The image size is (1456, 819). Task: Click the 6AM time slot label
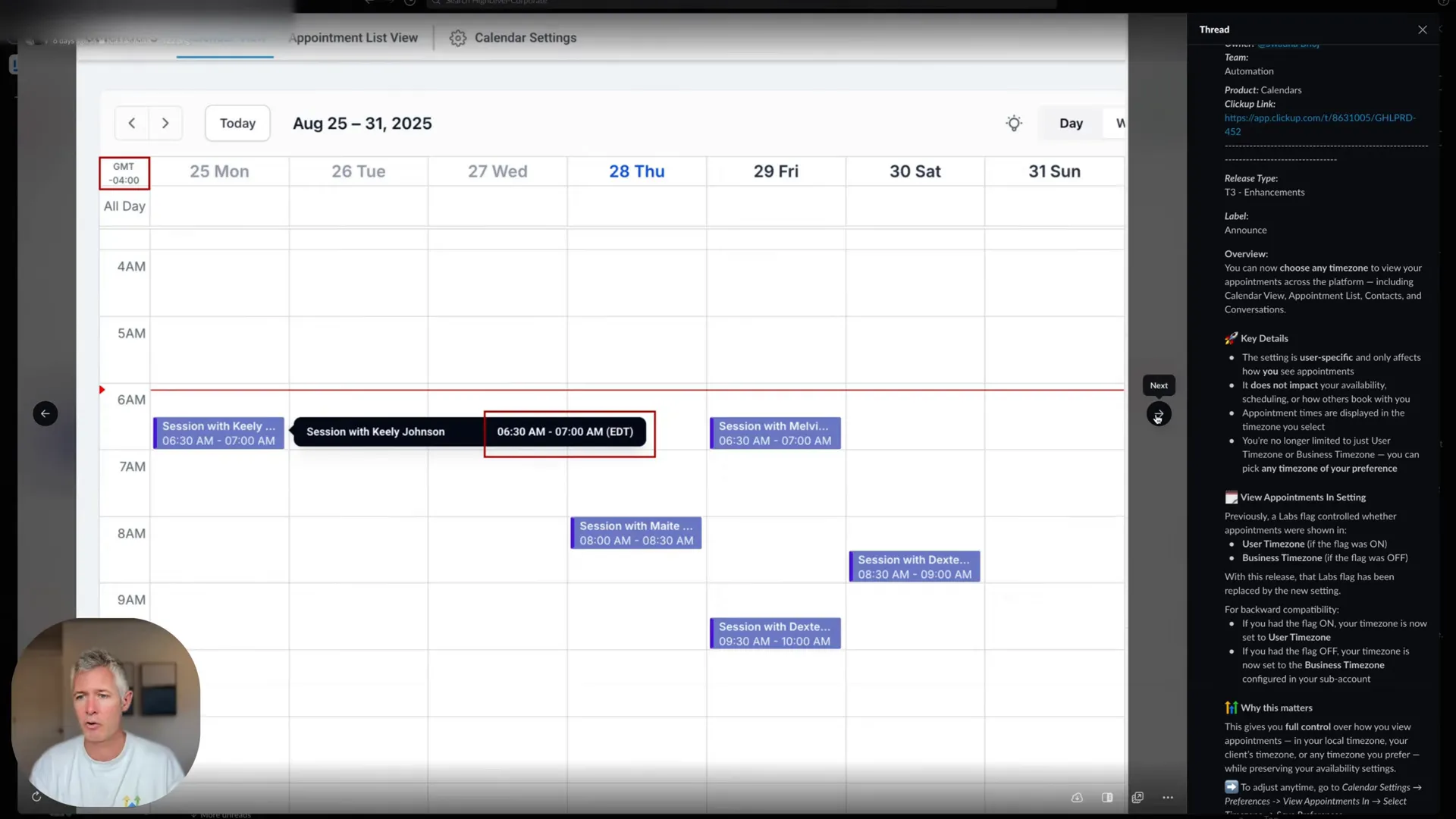(131, 400)
